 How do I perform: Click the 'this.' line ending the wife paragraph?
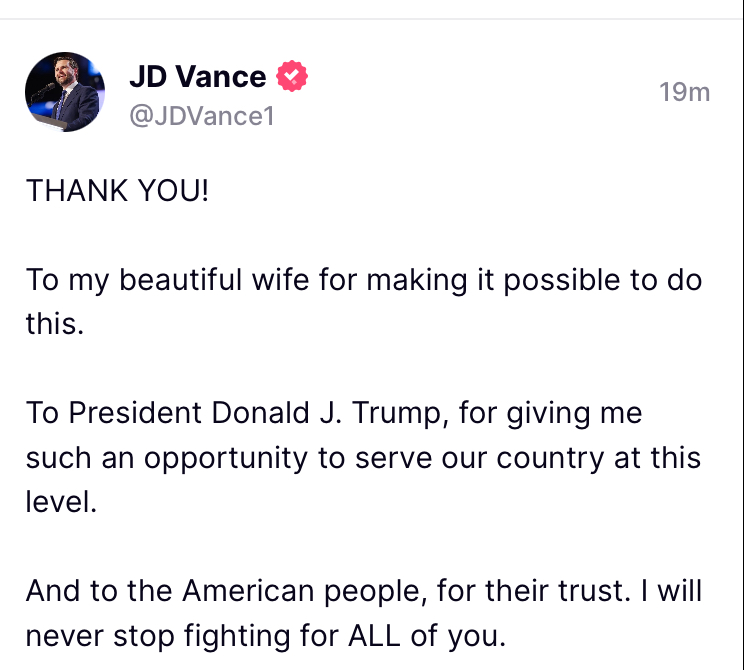point(54,324)
